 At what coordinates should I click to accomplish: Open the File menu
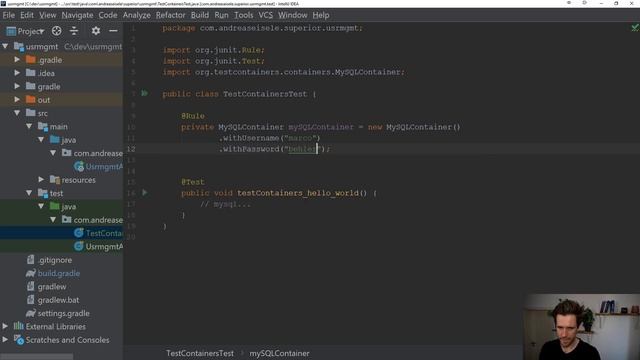point(9,15)
